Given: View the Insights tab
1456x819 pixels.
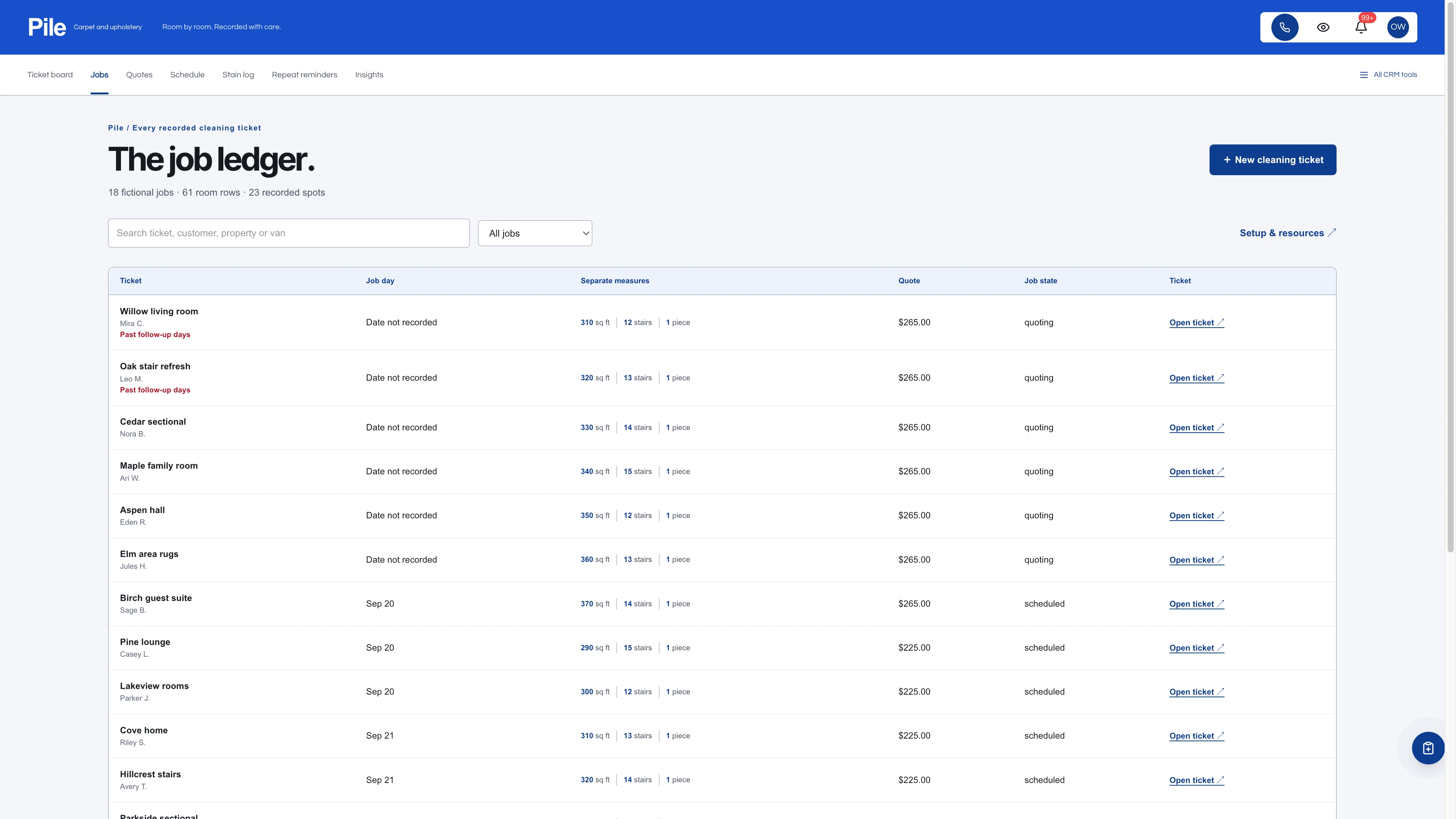Looking at the screenshot, I should point(369,75).
